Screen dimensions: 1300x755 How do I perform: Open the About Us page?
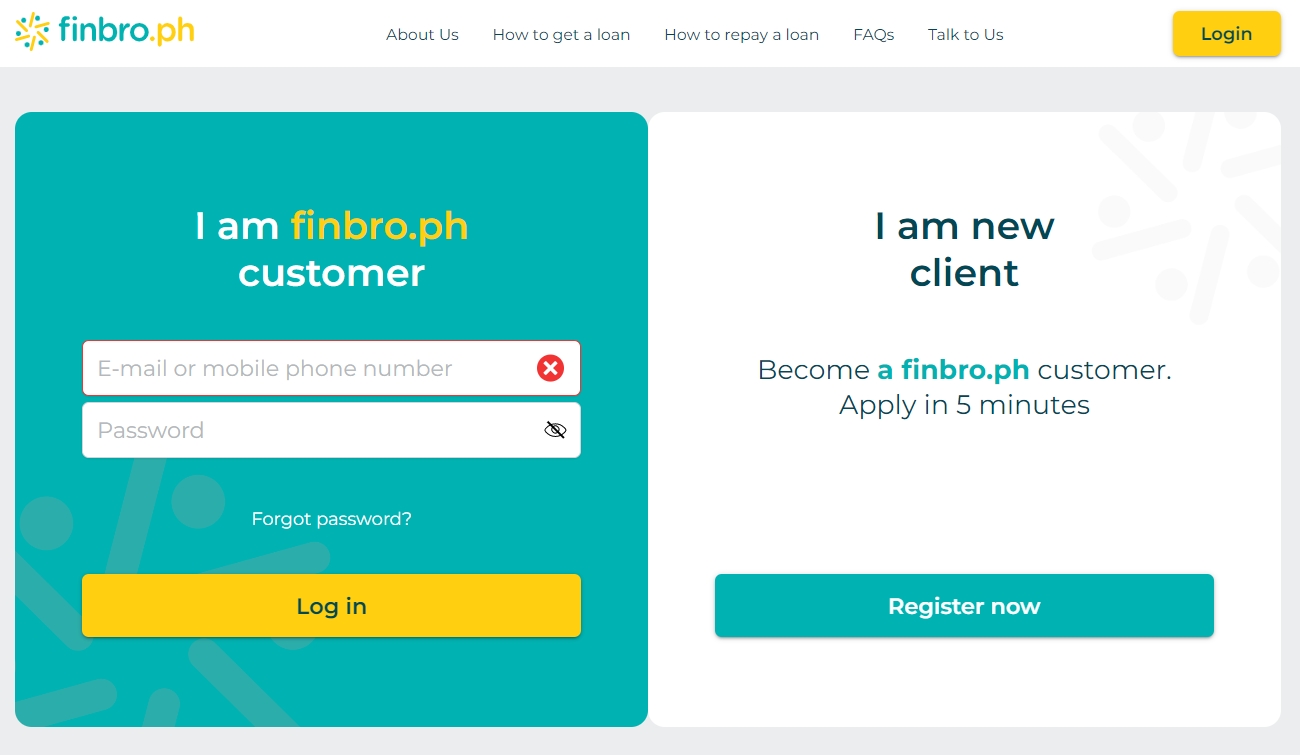point(422,34)
